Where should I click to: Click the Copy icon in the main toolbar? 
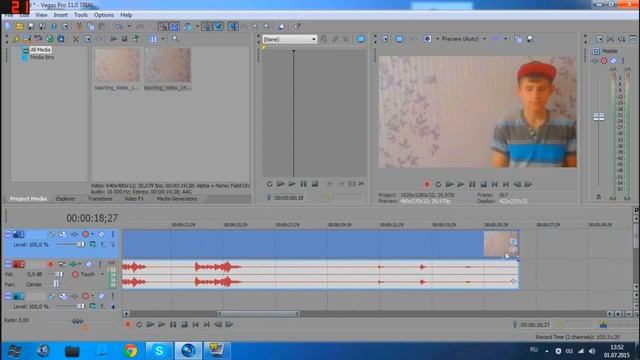(91, 27)
